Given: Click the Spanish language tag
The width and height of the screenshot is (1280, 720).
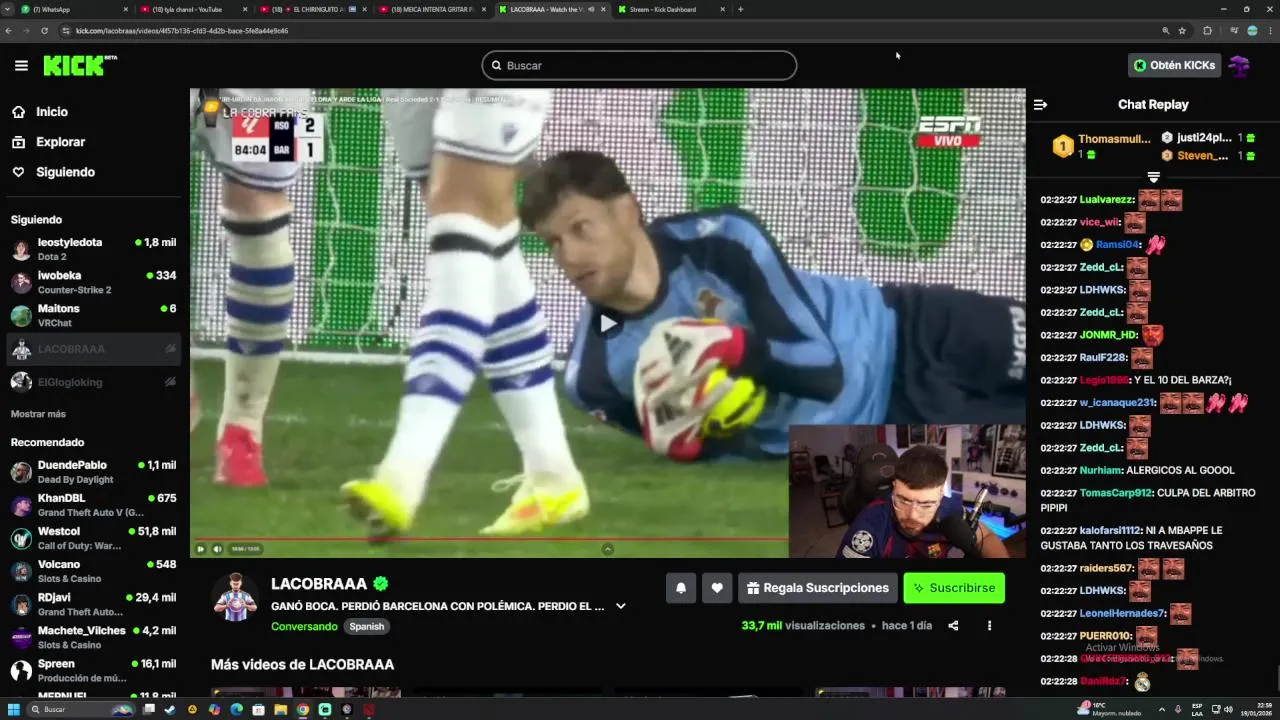Looking at the screenshot, I should coord(366,626).
